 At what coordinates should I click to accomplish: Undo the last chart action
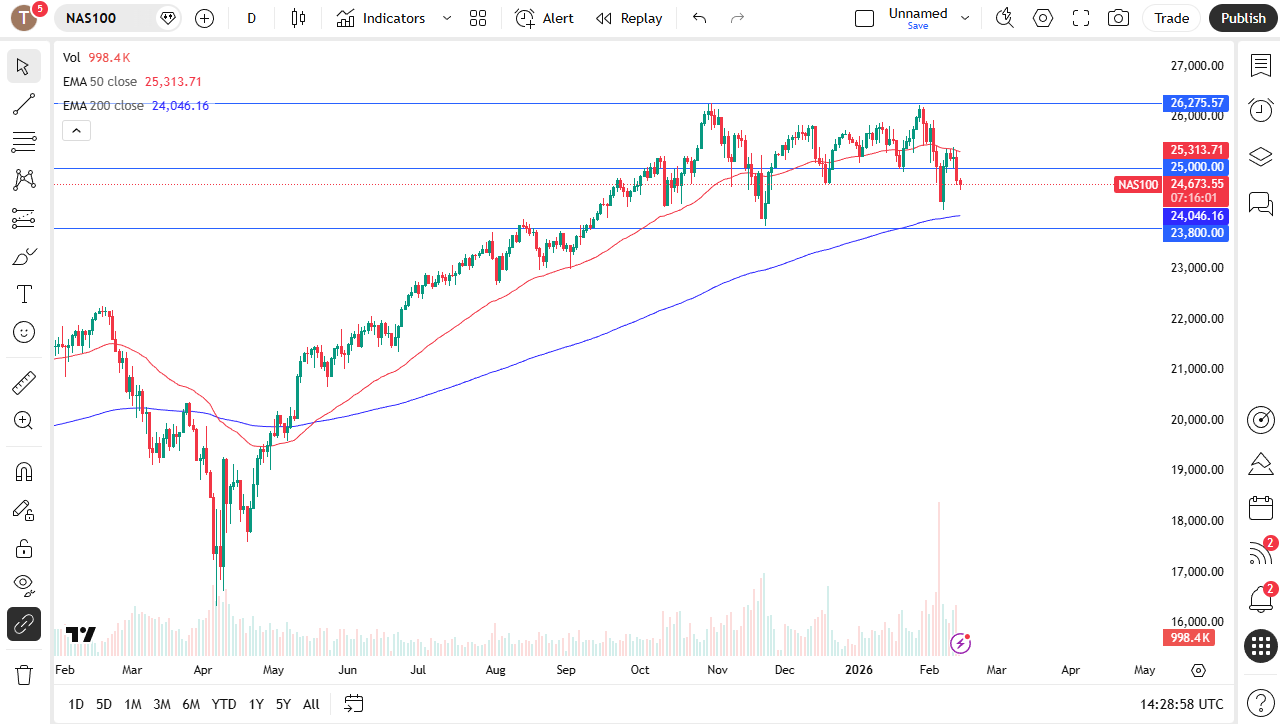pos(700,18)
